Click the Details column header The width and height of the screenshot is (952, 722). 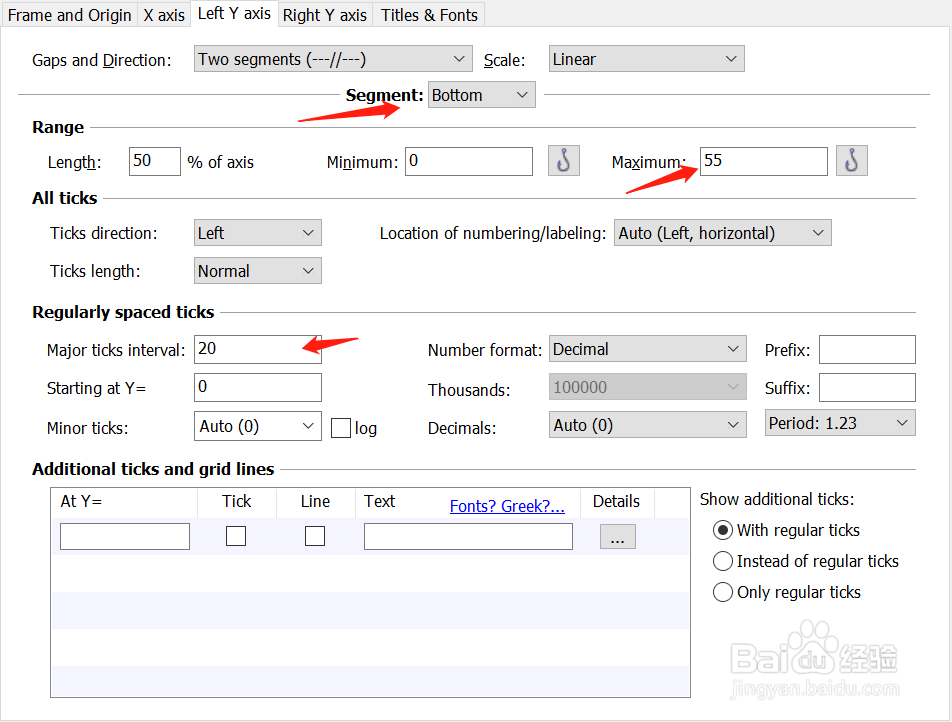pos(616,502)
